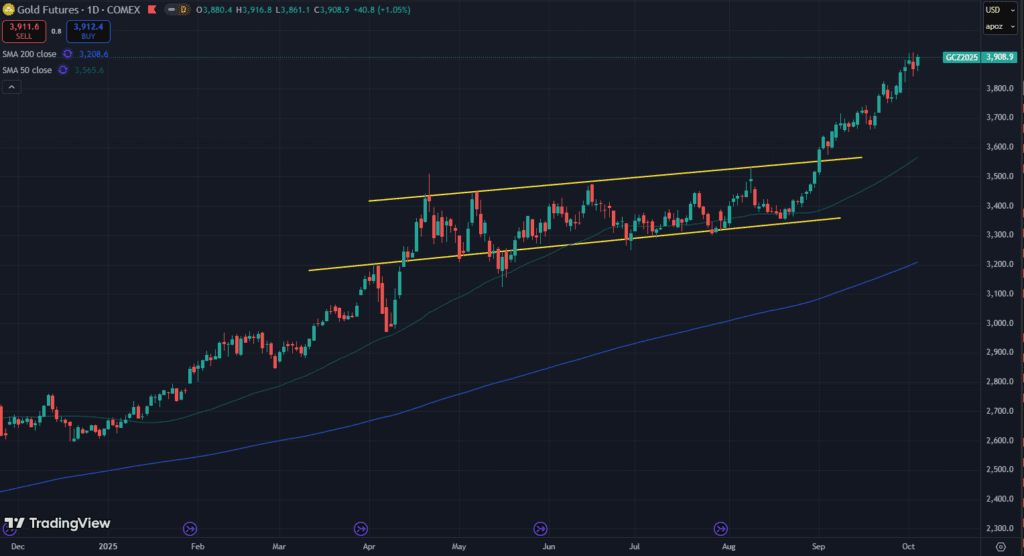Open the USD currency dropdown
This screenshot has height=556, width=1024.
click(x=993, y=10)
